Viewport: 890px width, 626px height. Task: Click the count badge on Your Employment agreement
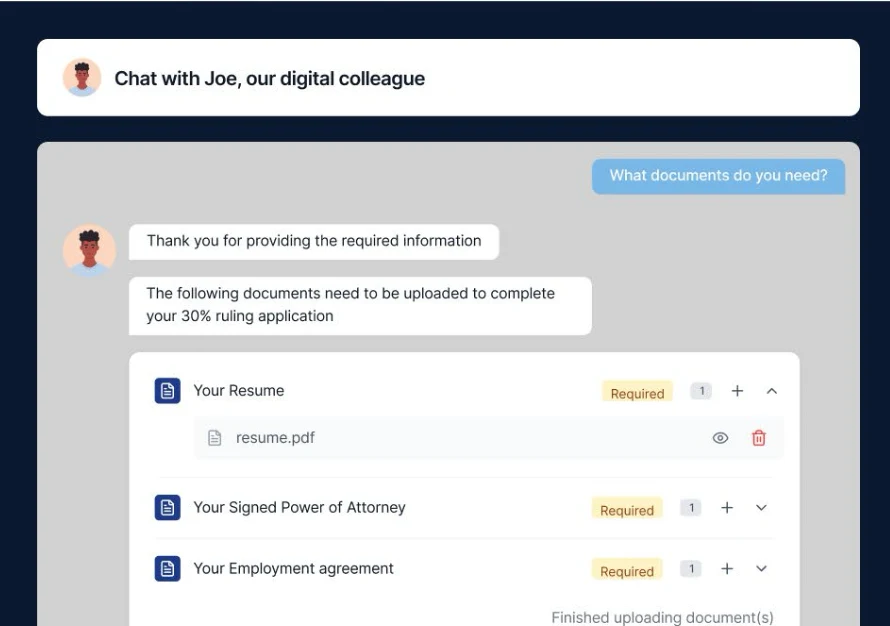691,568
